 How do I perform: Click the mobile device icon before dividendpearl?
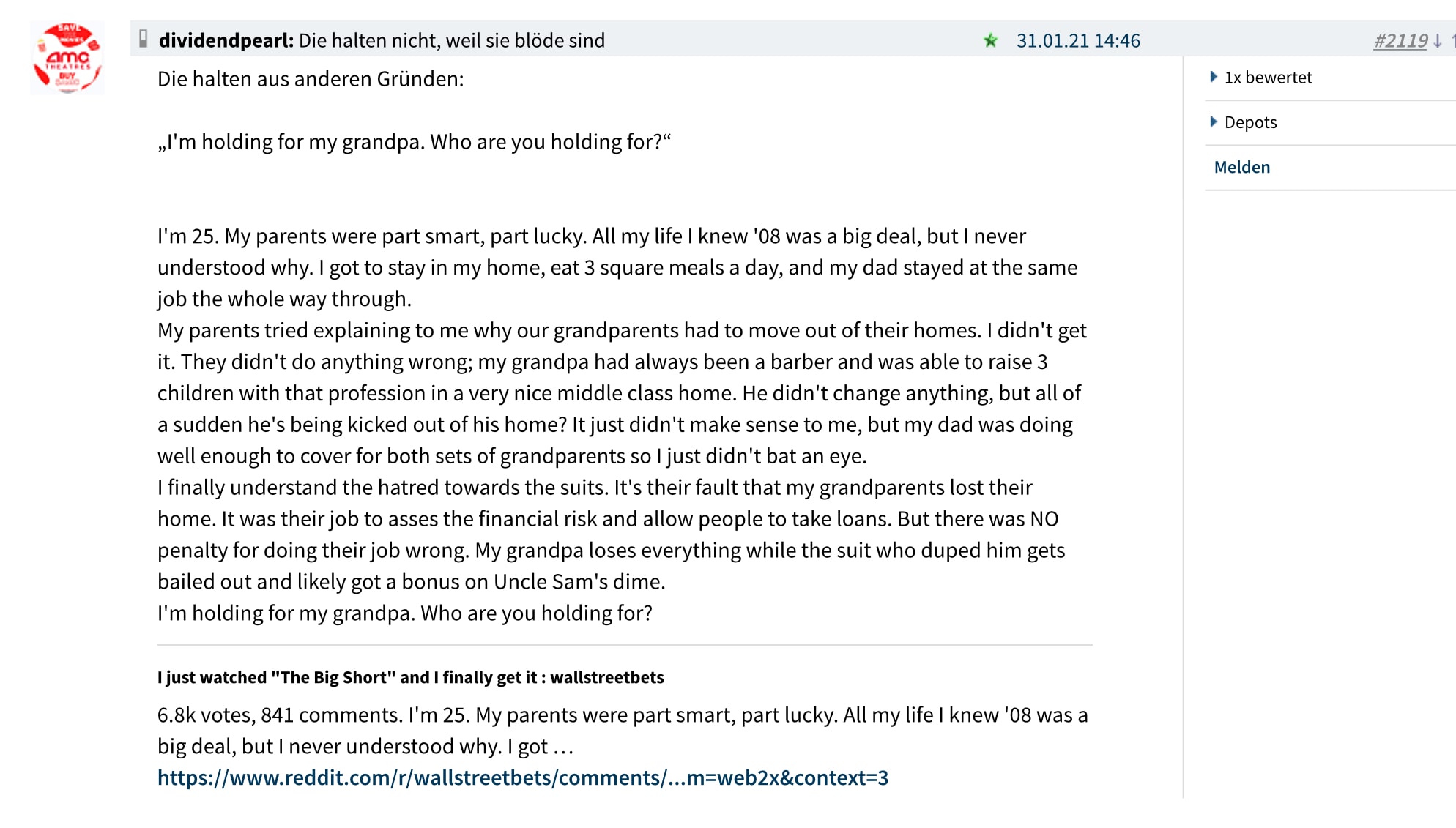144,40
